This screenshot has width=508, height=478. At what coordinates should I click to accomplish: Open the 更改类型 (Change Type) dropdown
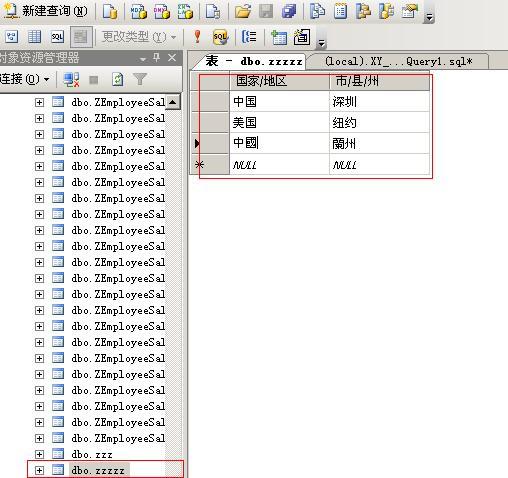click(138, 37)
